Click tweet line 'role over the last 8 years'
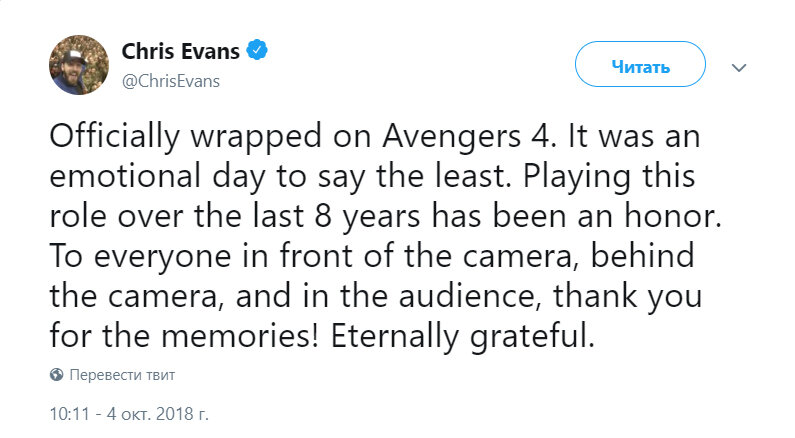This screenshot has width=795, height=438. [385, 217]
